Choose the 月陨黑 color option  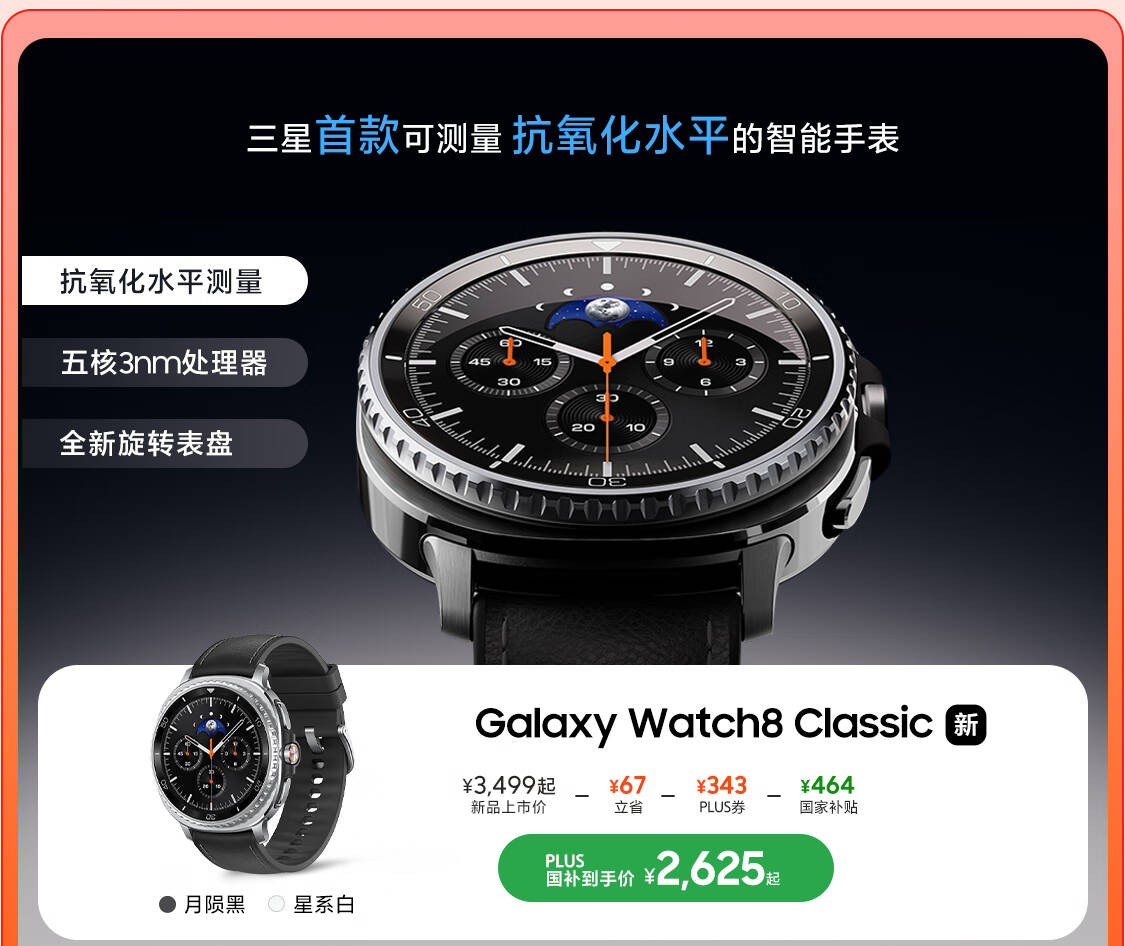coord(202,904)
